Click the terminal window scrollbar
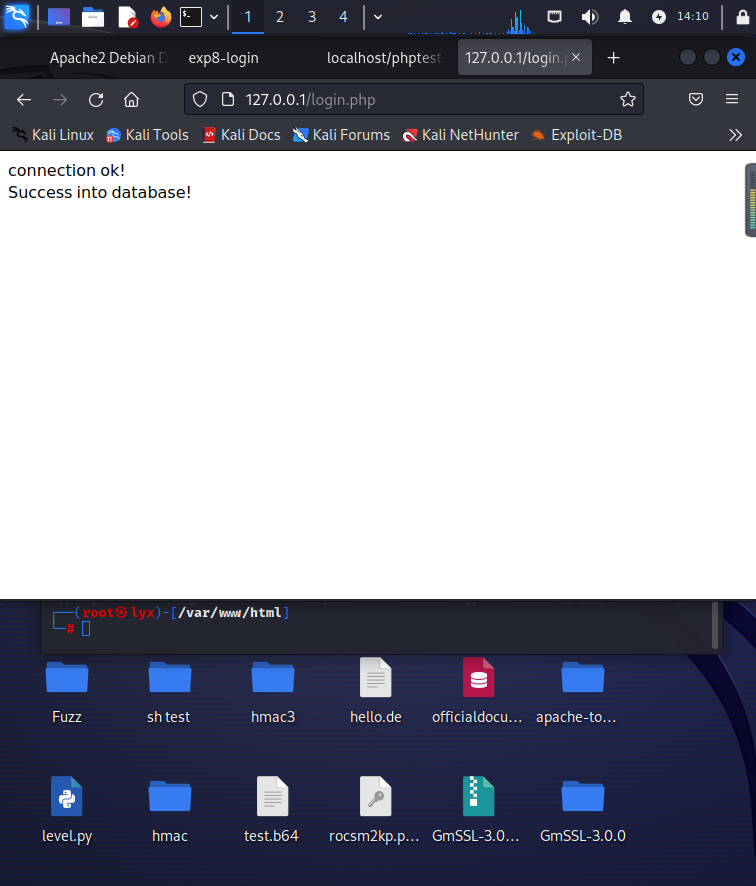The height and width of the screenshot is (886, 756). [715, 625]
